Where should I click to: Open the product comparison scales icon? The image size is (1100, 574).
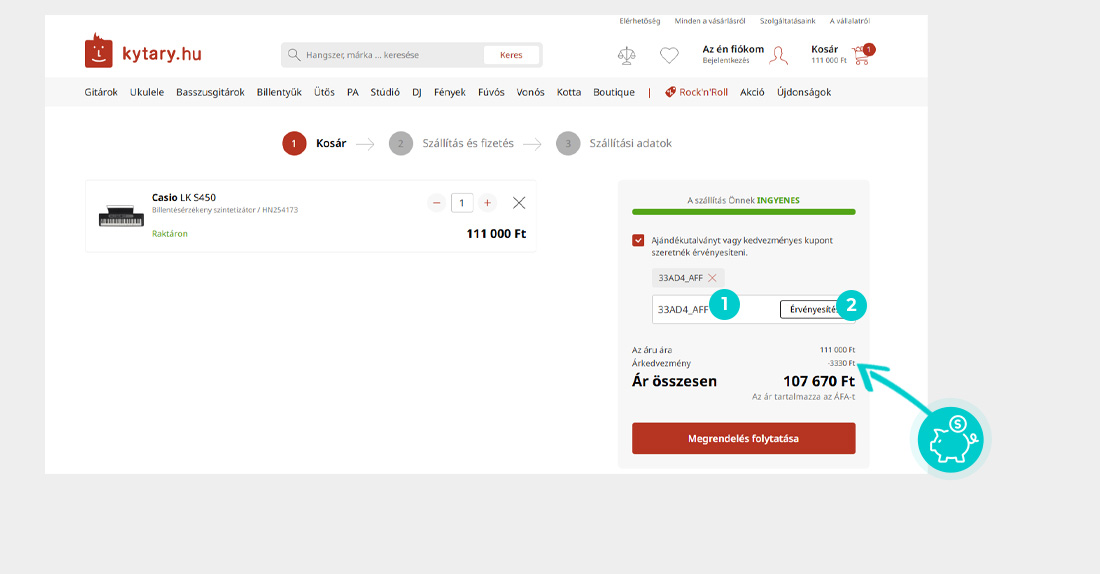click(x=626, y=55)
